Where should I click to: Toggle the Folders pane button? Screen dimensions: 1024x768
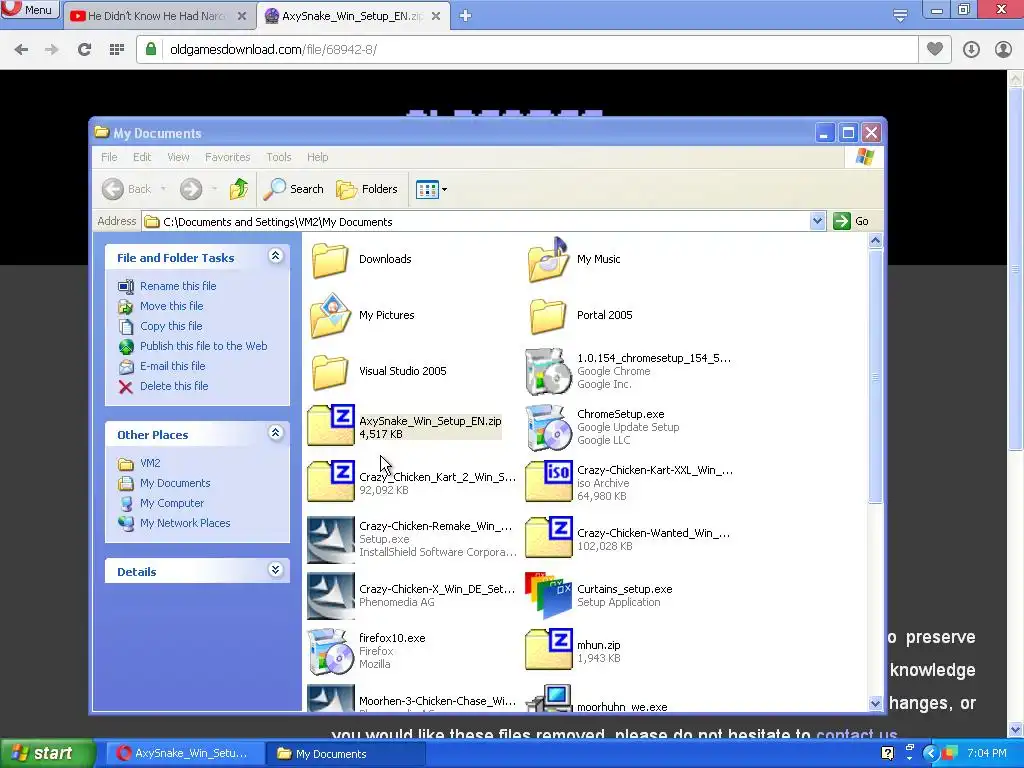[367, 189]
